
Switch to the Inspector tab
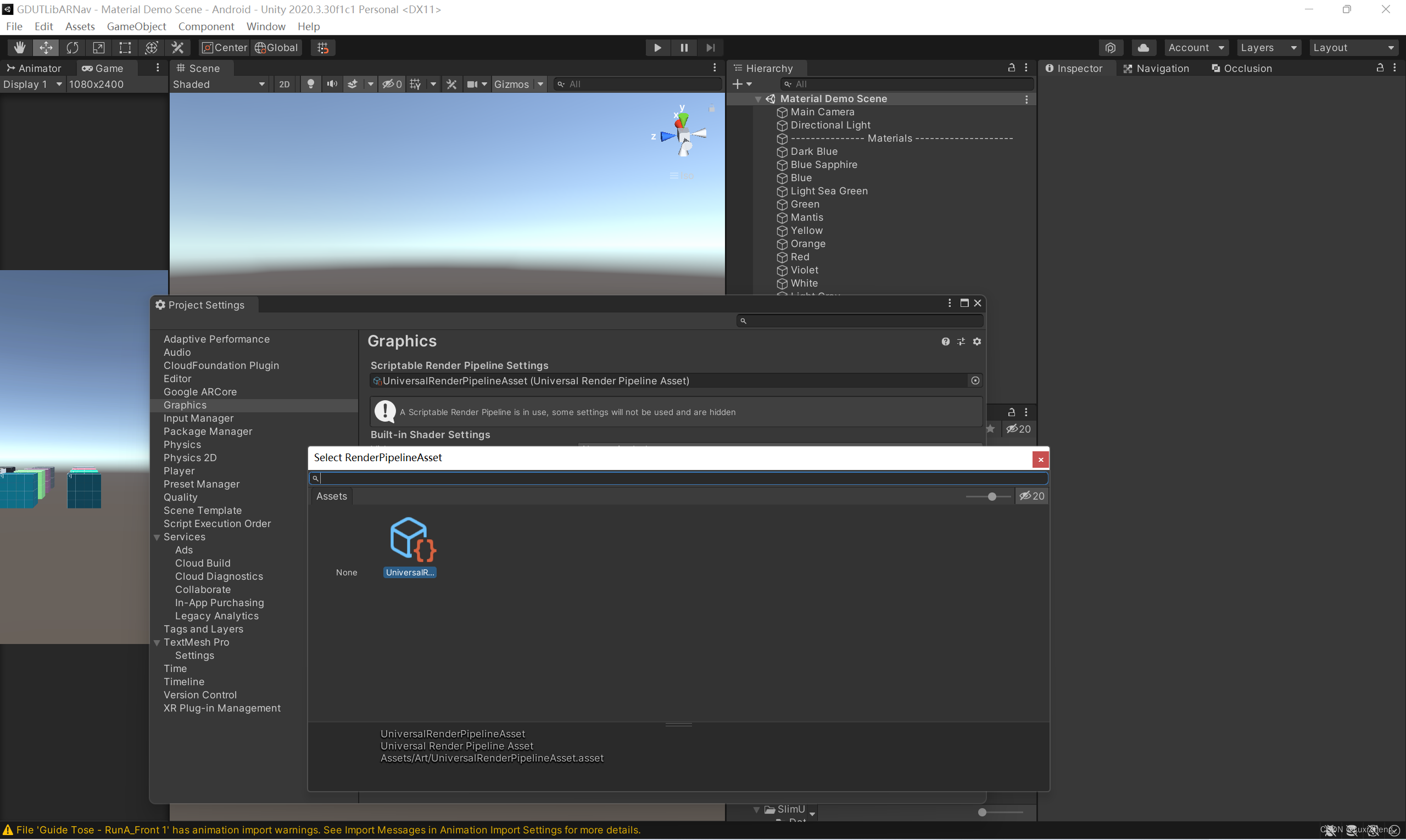(1074, 68)
